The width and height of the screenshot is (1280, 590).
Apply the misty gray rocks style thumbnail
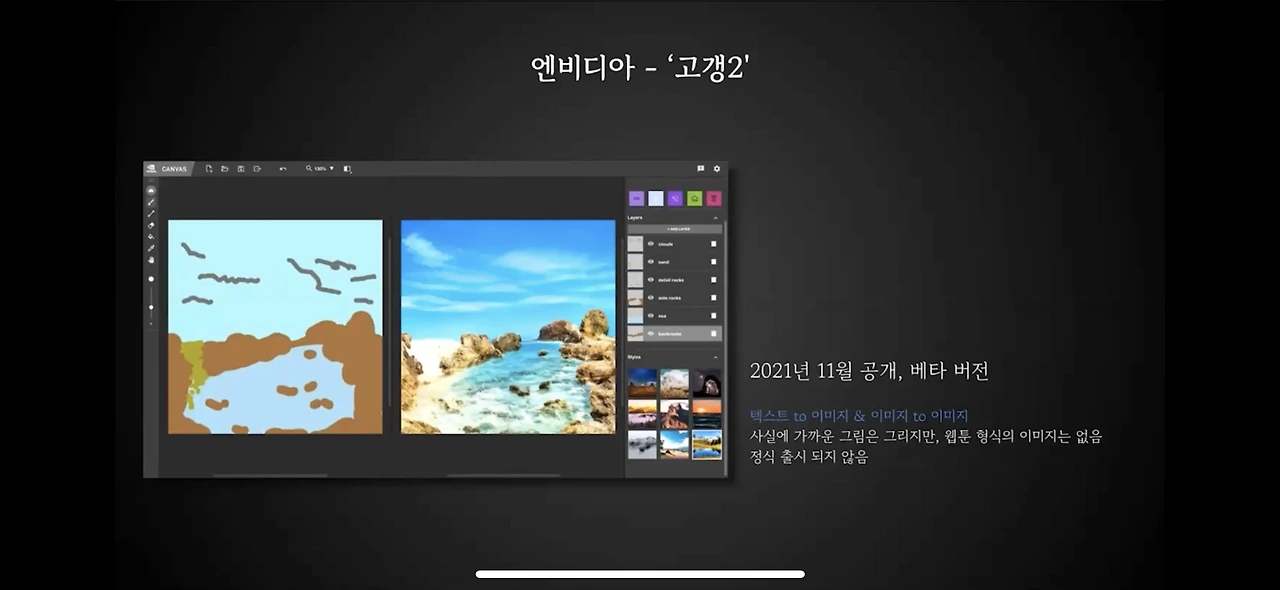point(643,444)
